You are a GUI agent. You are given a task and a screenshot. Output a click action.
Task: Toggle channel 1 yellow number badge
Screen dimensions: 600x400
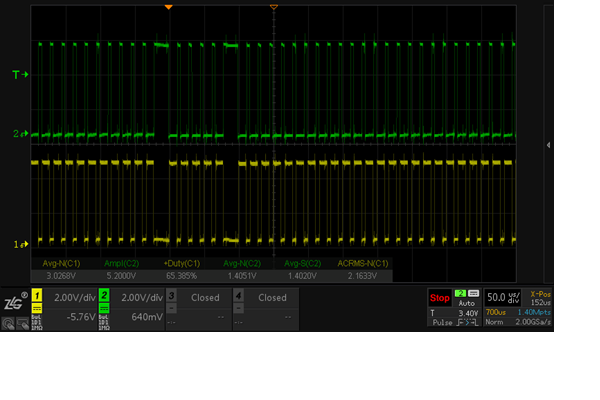pos(37,296)
